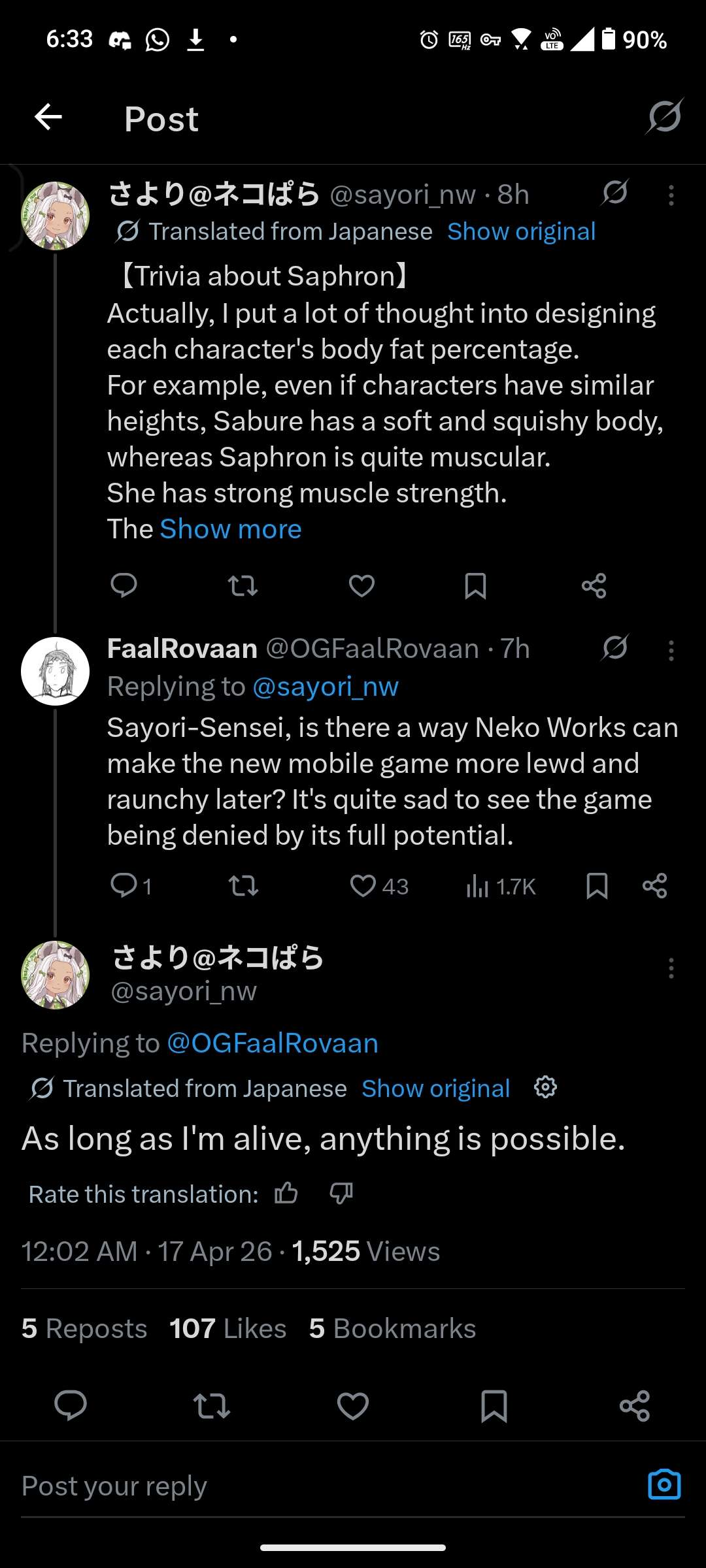
Task: Rate the translation with thumbs up
Action: (x=286, y=1194)
